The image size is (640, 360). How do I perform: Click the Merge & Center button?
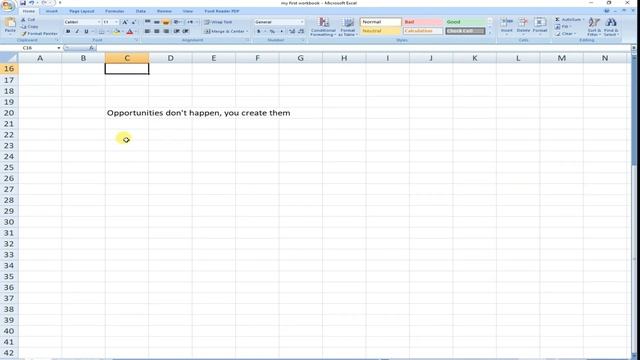click(x=224, y=31)
